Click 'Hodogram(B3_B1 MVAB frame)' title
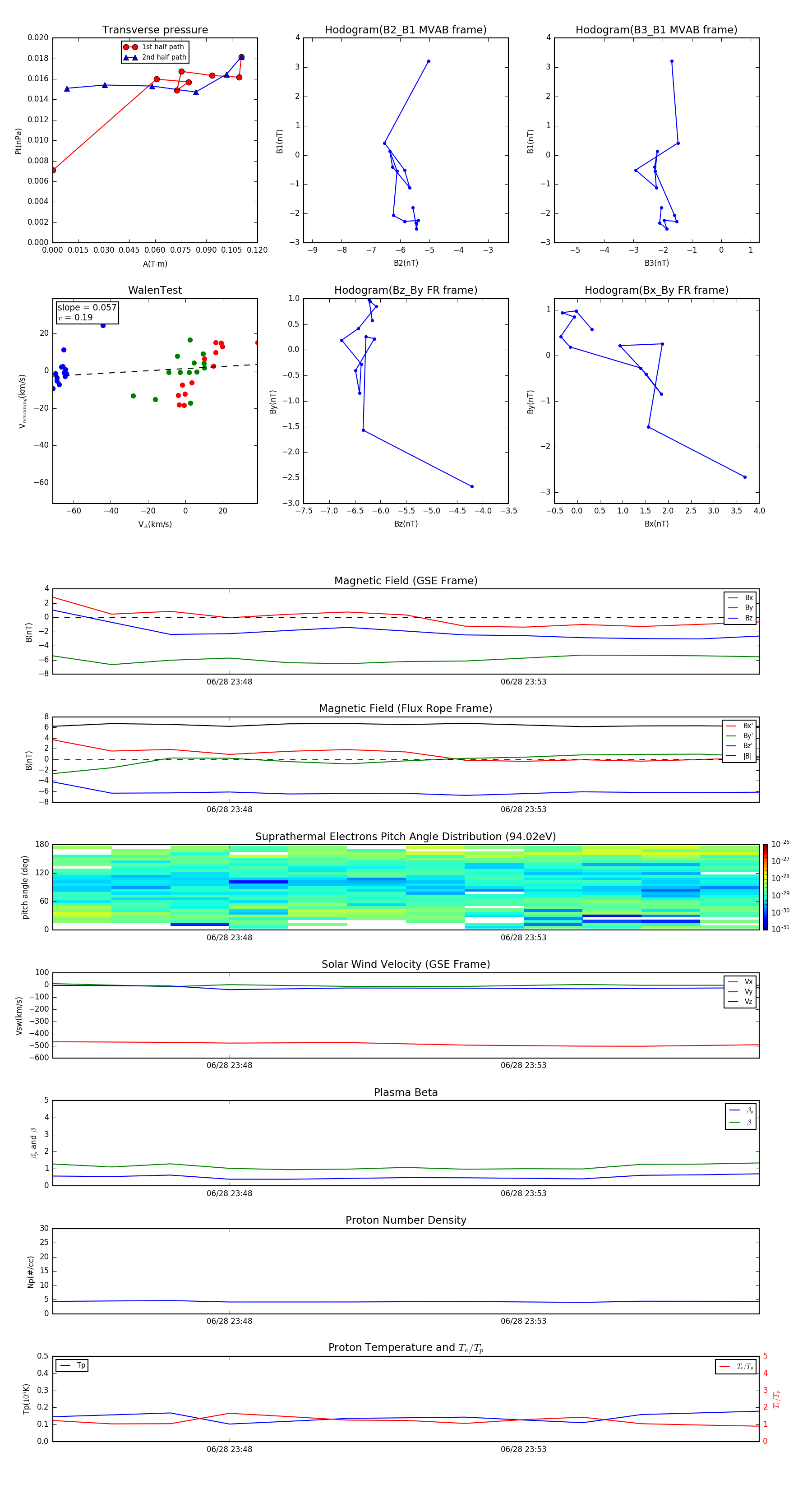 tap(656, 30)
